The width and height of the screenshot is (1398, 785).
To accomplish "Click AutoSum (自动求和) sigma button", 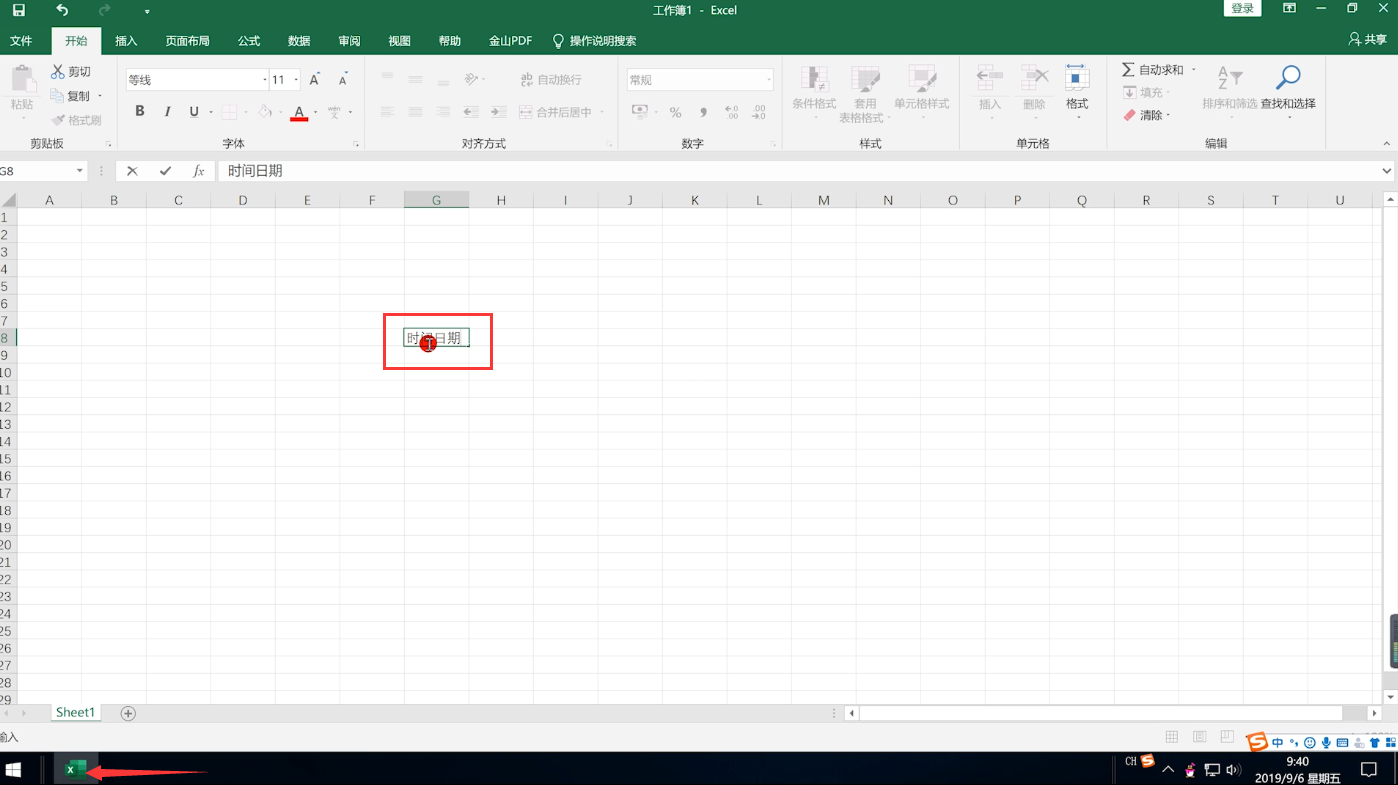I will coord(1152,70).
